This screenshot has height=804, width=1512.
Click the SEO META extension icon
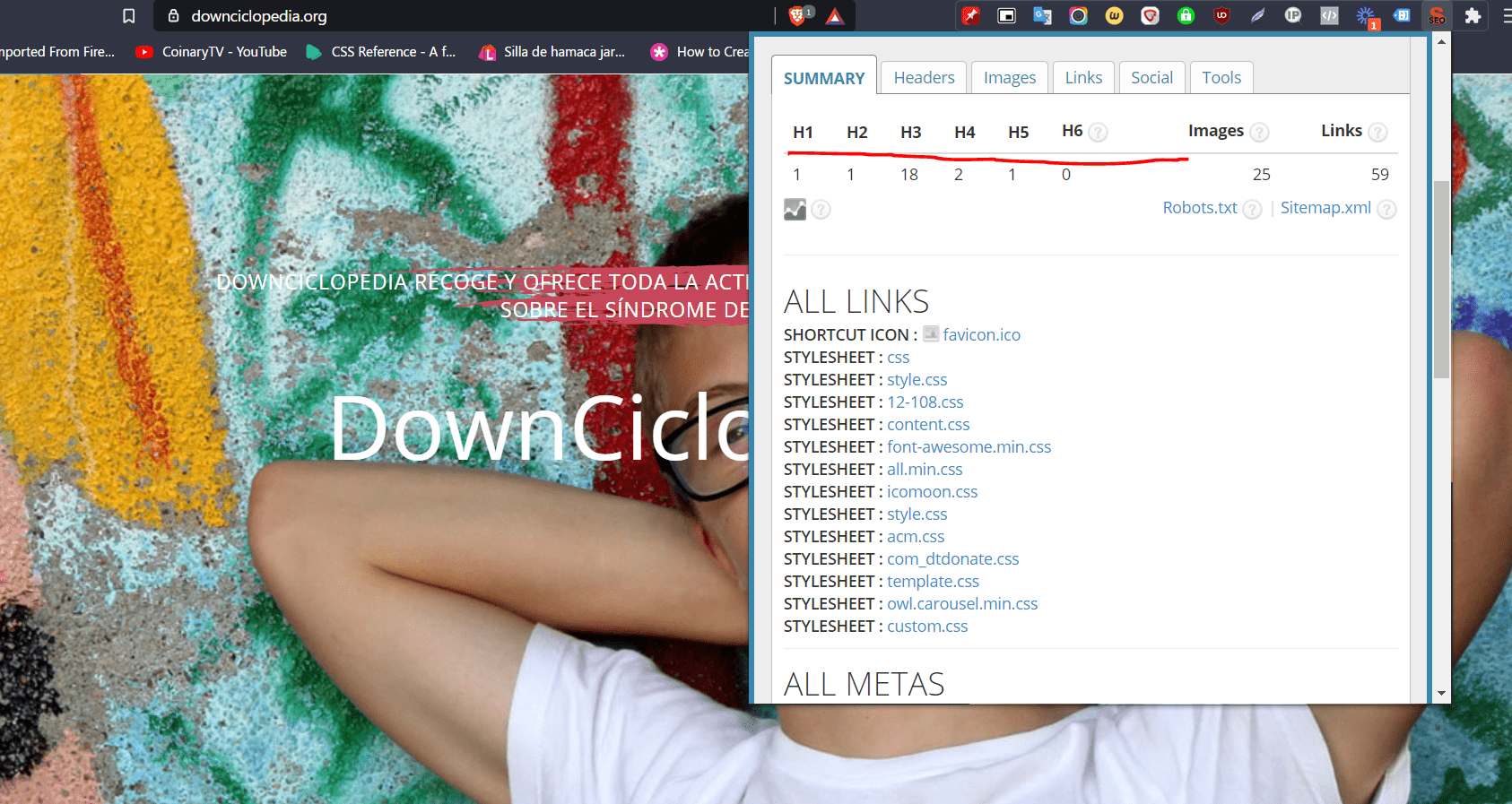click(1437, 15)
